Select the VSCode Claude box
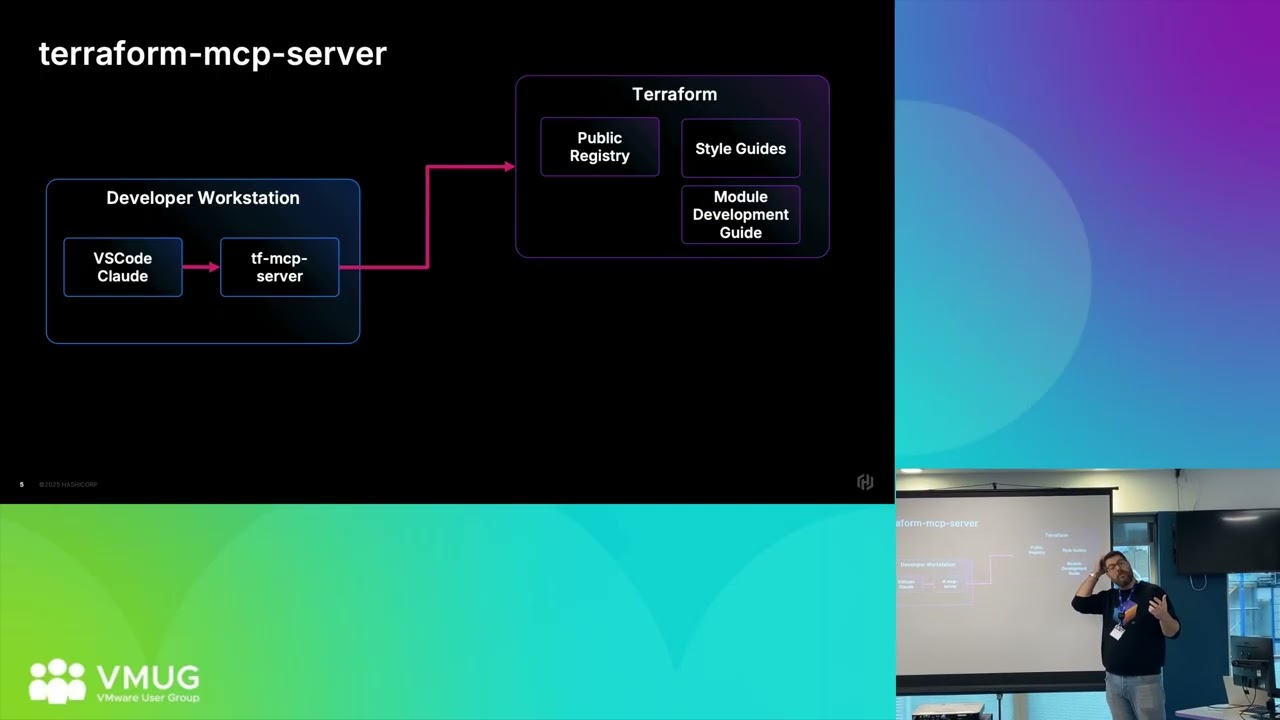 coord(123,267)
